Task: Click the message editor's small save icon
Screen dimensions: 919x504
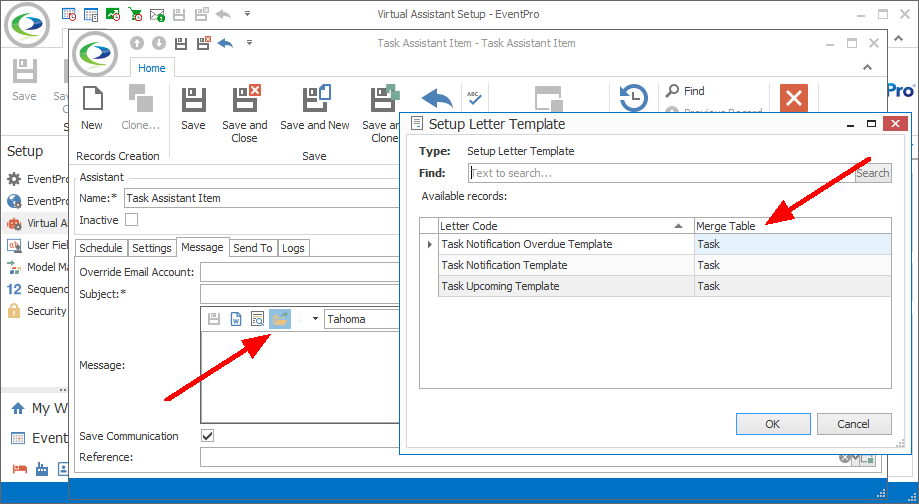Action: pyautogui.click(x=214, y=319)
